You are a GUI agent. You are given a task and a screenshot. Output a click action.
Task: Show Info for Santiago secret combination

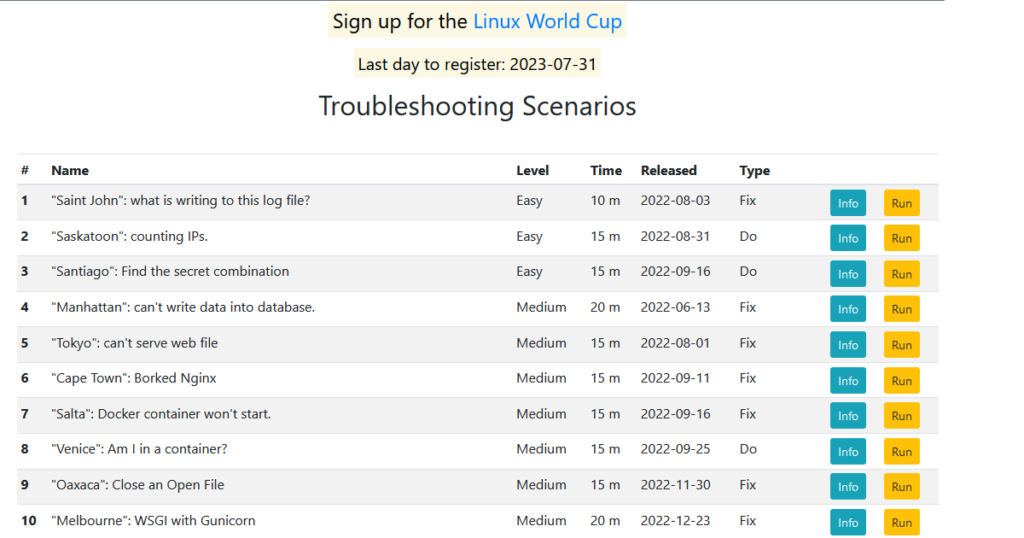coord(847,274)
